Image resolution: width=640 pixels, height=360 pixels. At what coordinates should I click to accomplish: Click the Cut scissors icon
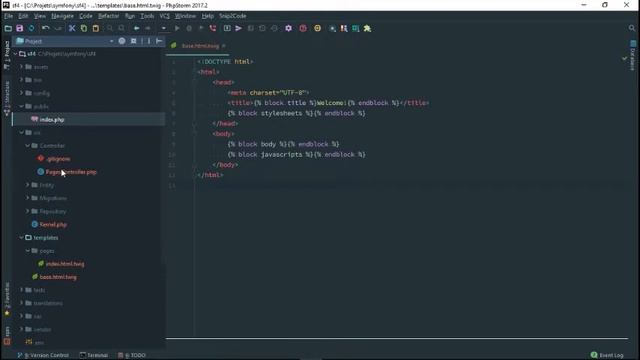[72, 29]
